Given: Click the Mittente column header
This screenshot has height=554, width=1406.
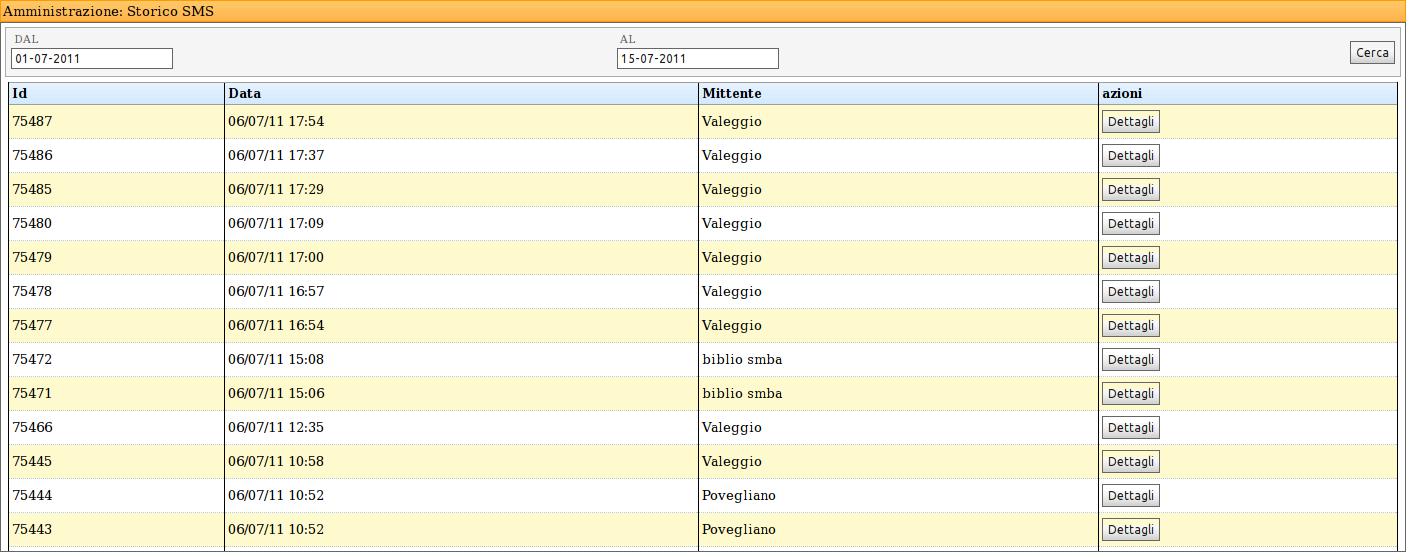Looking at the screenshot, I should (731, 93).
